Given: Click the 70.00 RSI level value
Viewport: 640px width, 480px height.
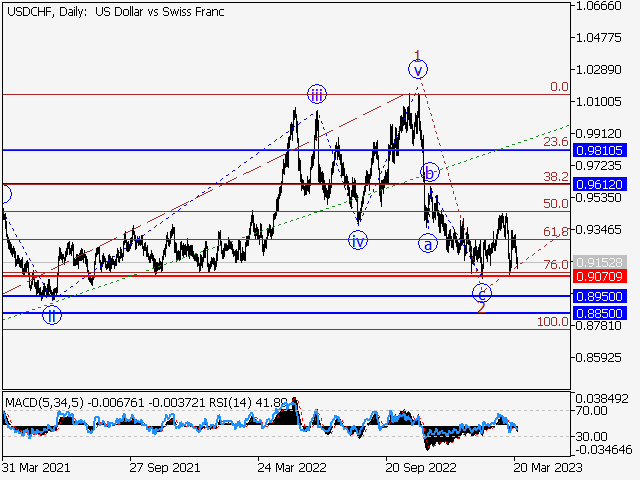Looking at the screenshot, I should [x=591, y=411].
